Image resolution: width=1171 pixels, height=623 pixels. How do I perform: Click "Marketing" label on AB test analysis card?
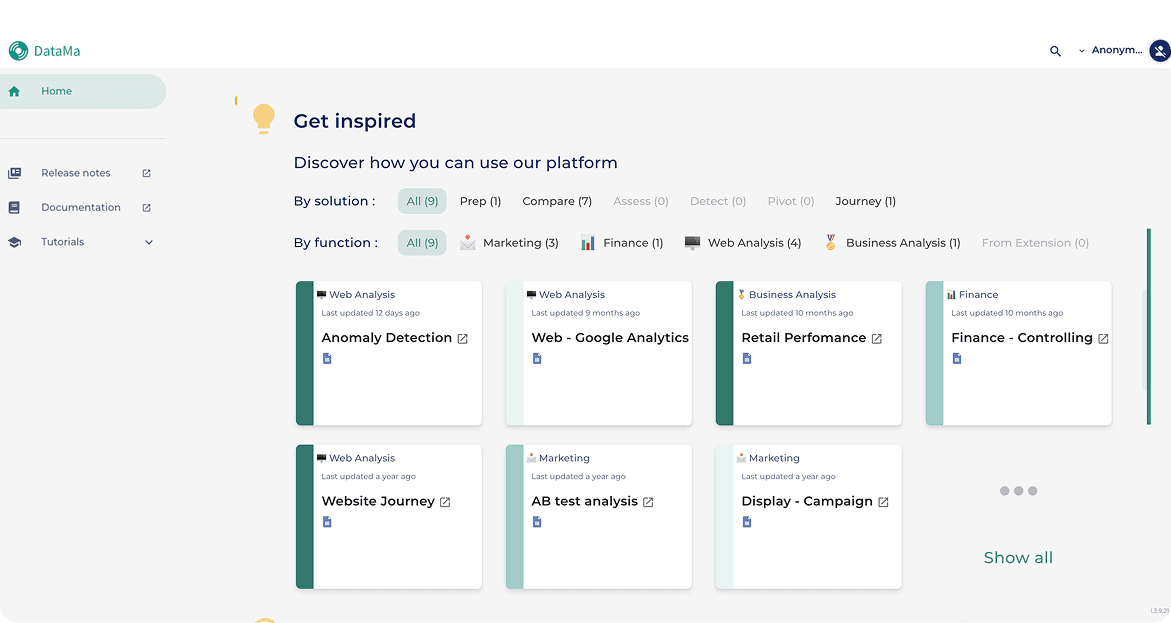click(x=564, y=458)
